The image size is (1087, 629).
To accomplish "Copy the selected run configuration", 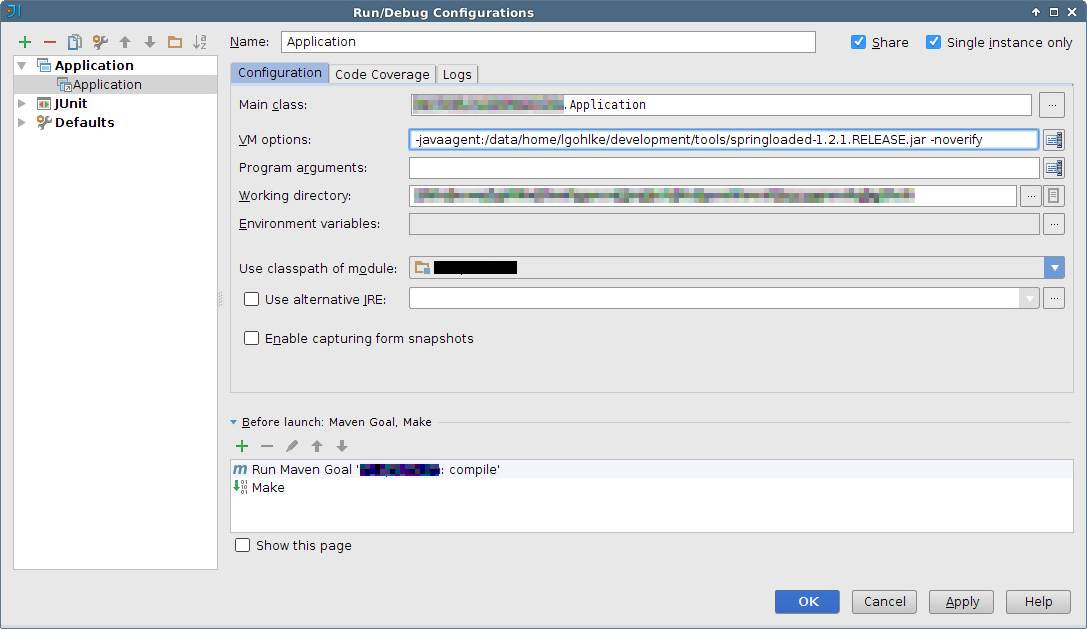I will pyautogui.click(x=75, y=42).
